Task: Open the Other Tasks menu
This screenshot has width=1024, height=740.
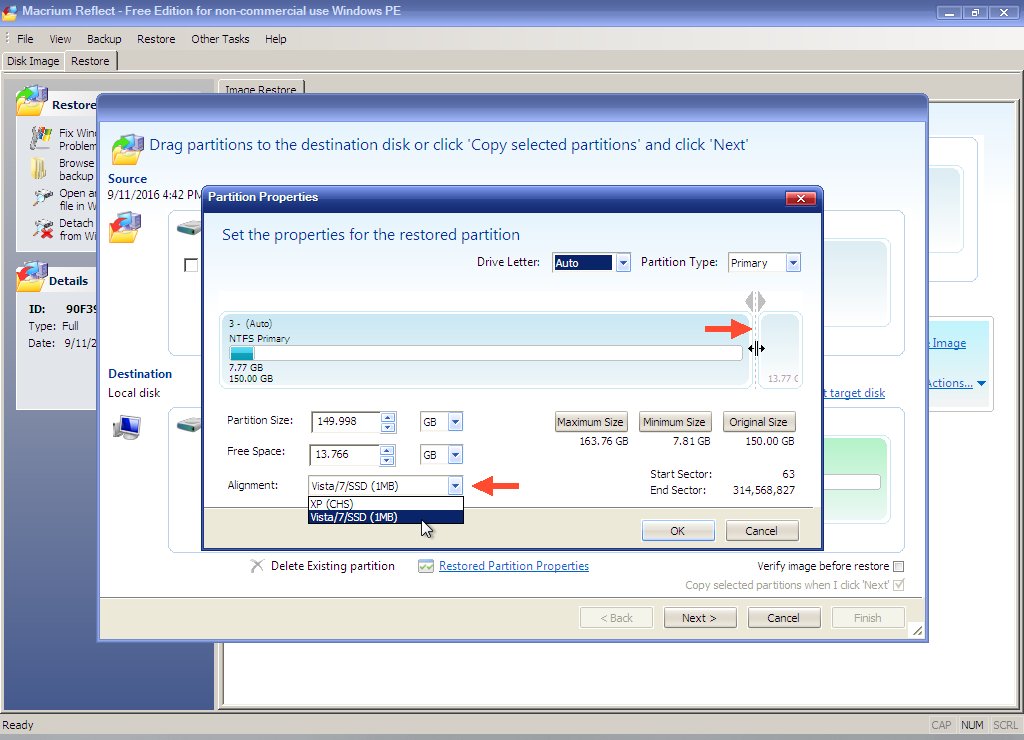Action: coord(220,39)
